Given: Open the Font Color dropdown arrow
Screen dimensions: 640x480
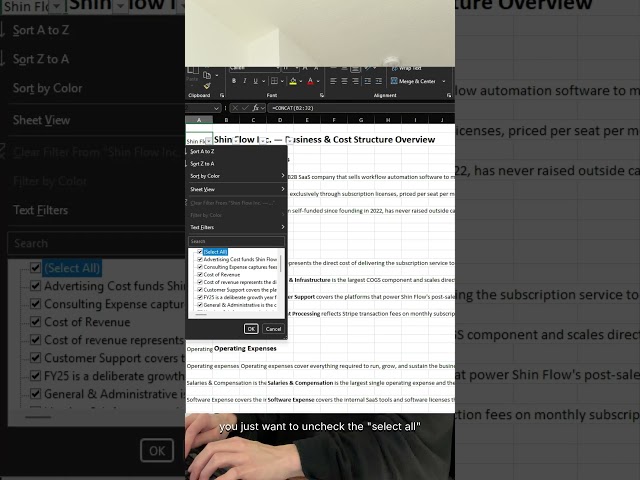Looking at the screenshot, I should click(x=318, y=81).
